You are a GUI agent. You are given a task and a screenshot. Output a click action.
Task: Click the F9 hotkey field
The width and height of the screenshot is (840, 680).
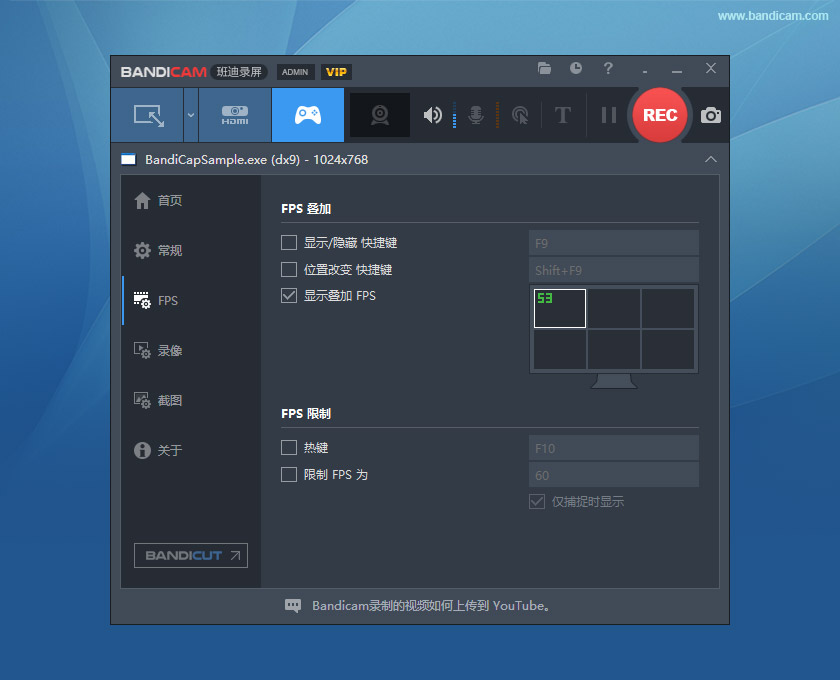pyautogui.click(x=613, y=243)
